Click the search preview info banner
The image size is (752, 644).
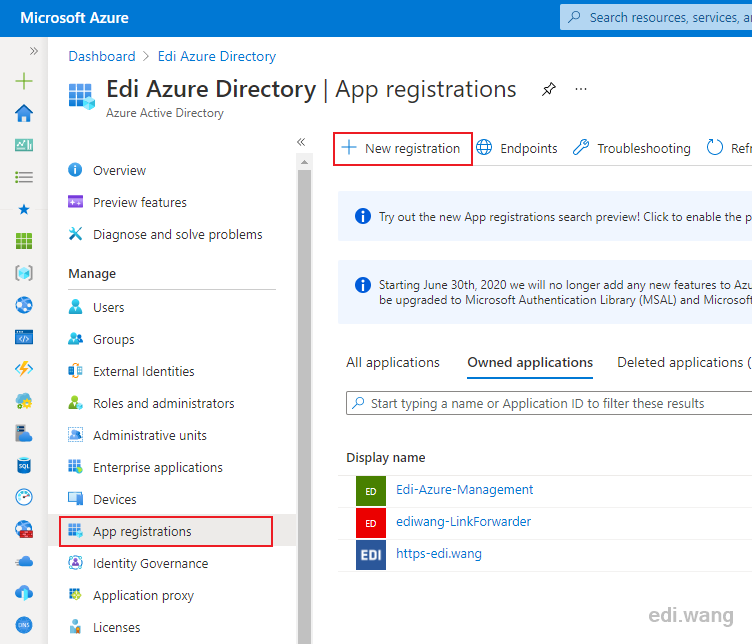[x=545, y=216]
